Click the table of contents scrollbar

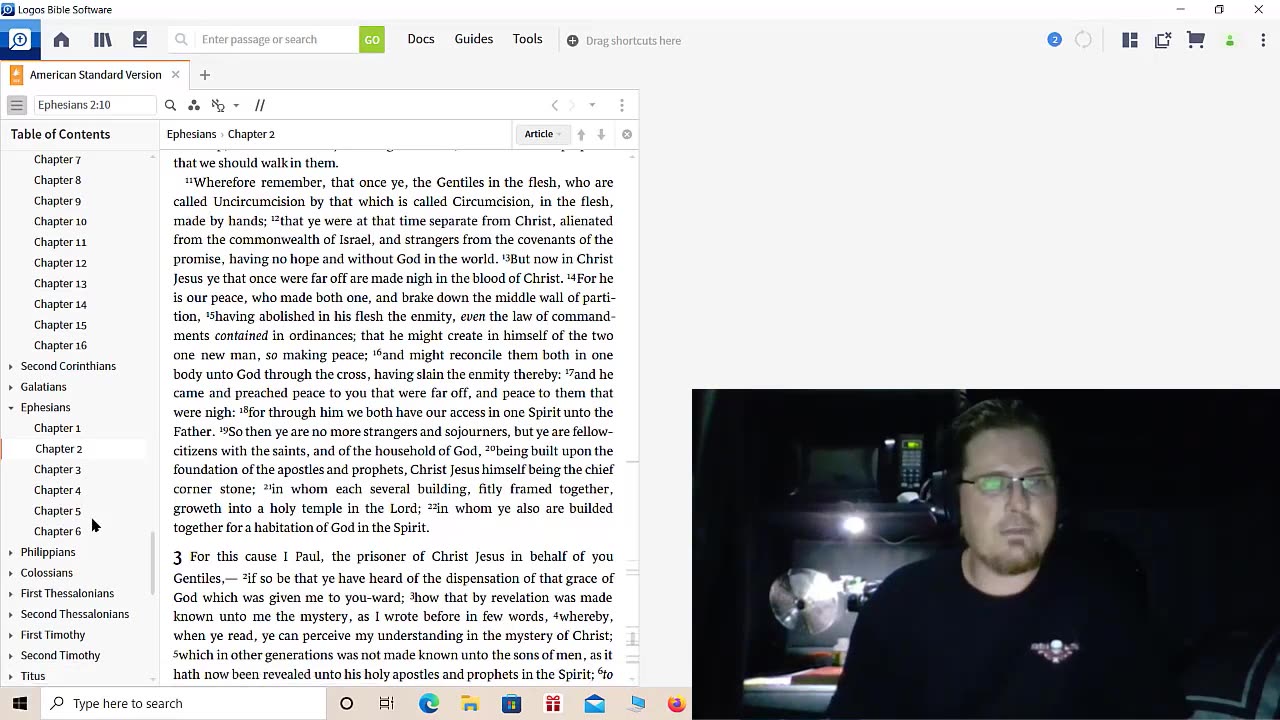point(153,562)
